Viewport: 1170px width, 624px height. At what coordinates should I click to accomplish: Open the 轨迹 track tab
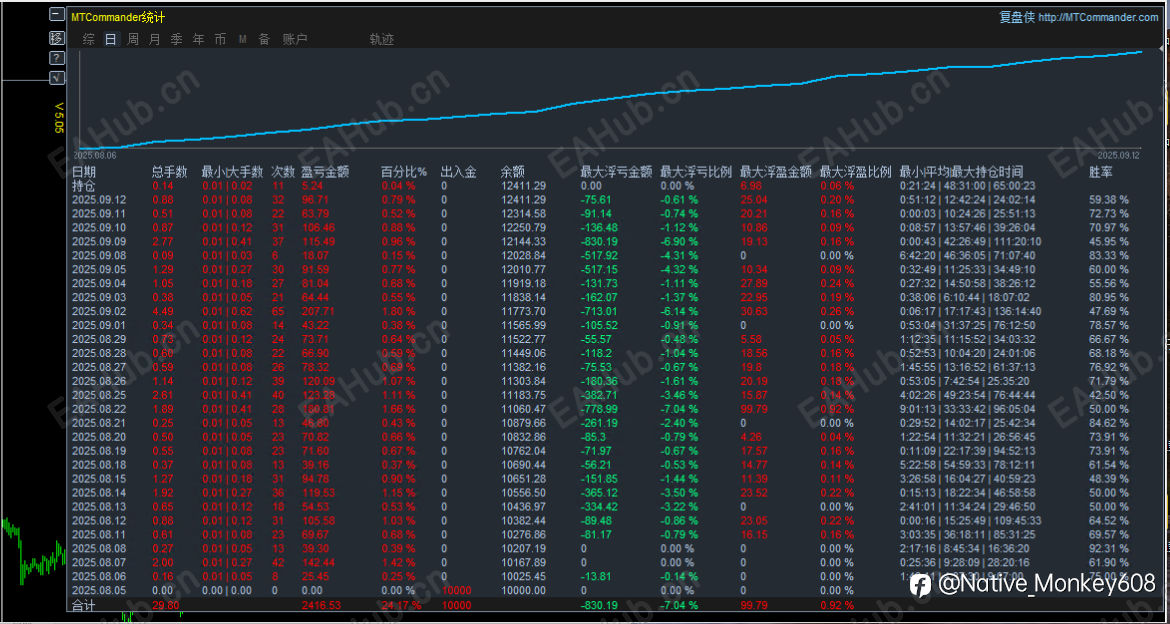click(381, 40)
